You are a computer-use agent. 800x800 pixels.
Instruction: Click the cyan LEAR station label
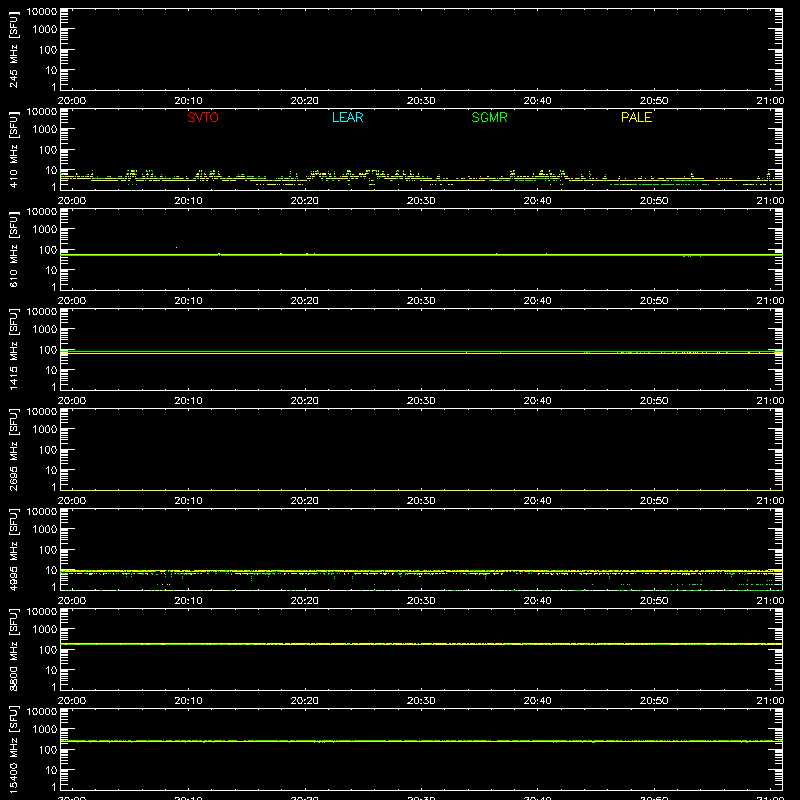point(347,117)
